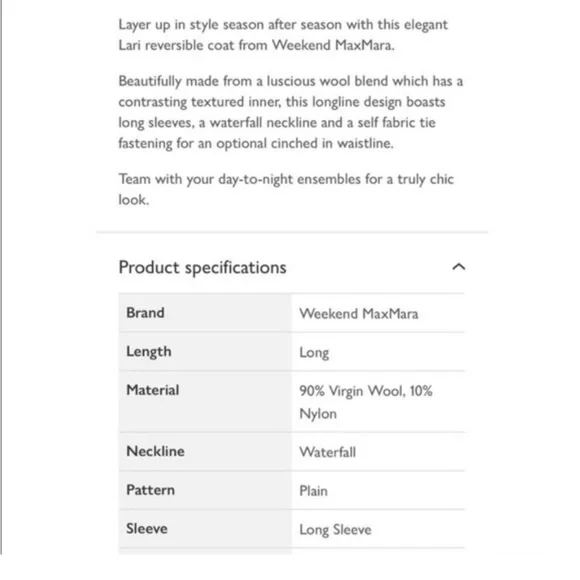Click the Plain pattern value

click(313, 491)
